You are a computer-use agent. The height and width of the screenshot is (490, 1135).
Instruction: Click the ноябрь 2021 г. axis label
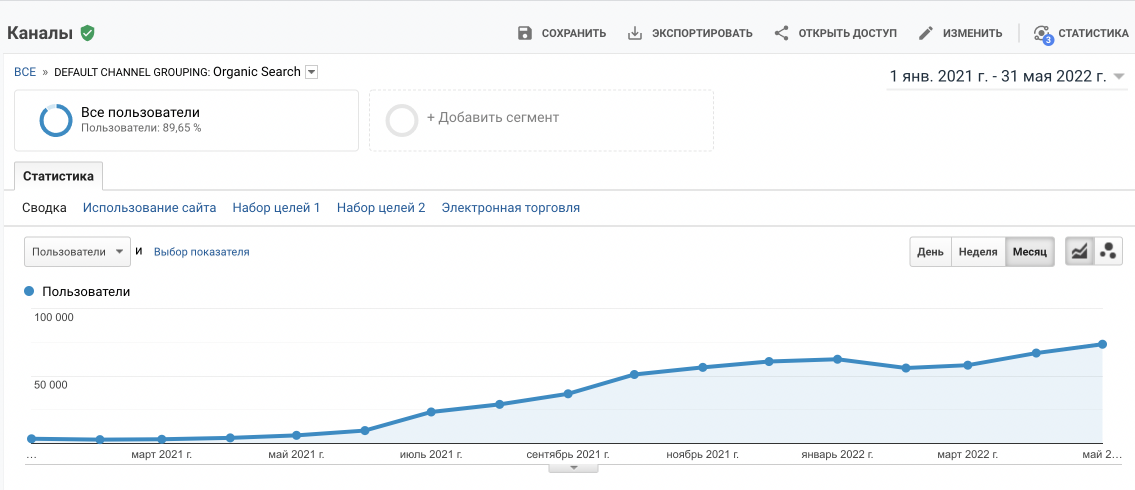point(702,455)
